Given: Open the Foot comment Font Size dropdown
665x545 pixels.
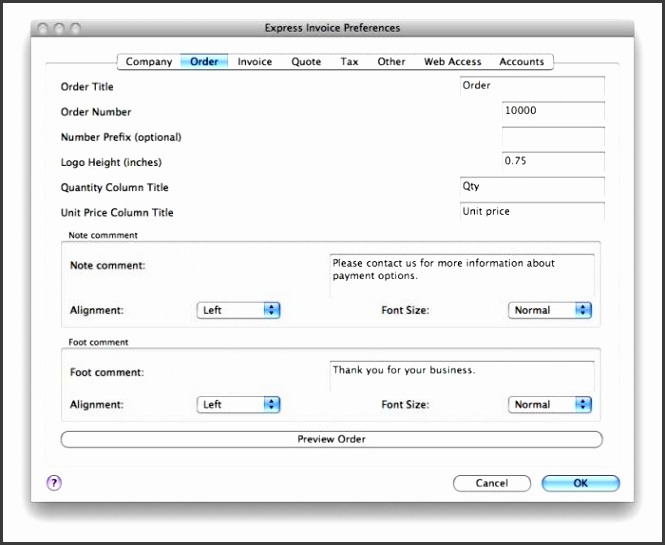Looking at the screenshot, I should click(550, 405).
